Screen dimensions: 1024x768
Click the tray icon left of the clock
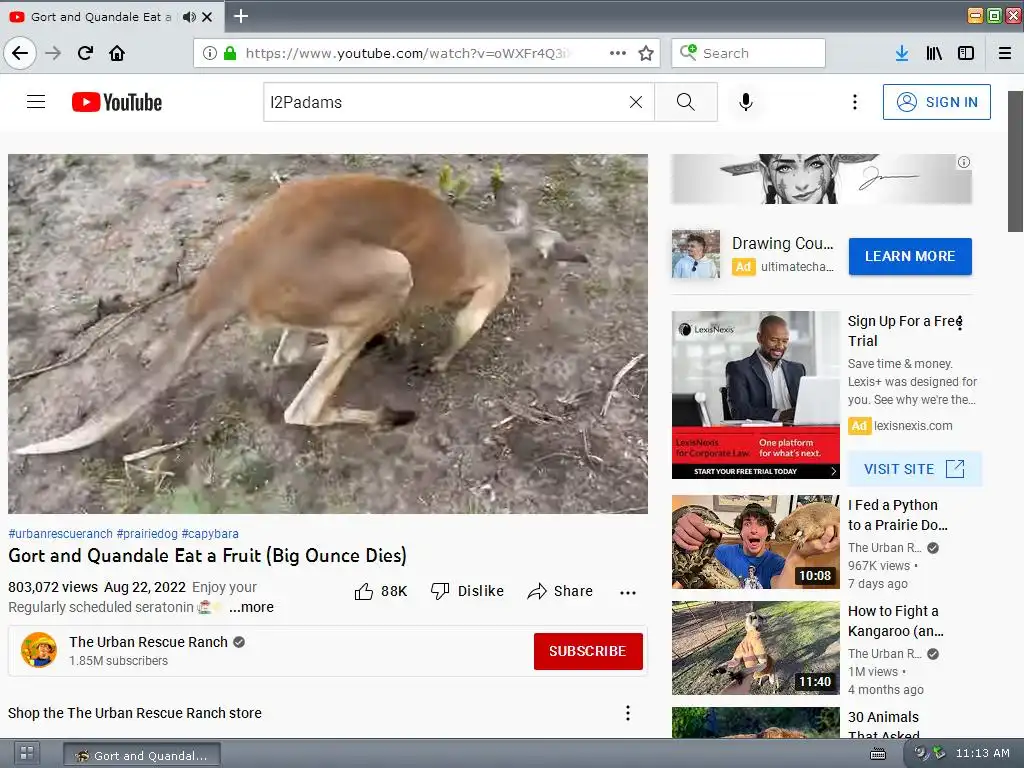click(x=938, y=753)
